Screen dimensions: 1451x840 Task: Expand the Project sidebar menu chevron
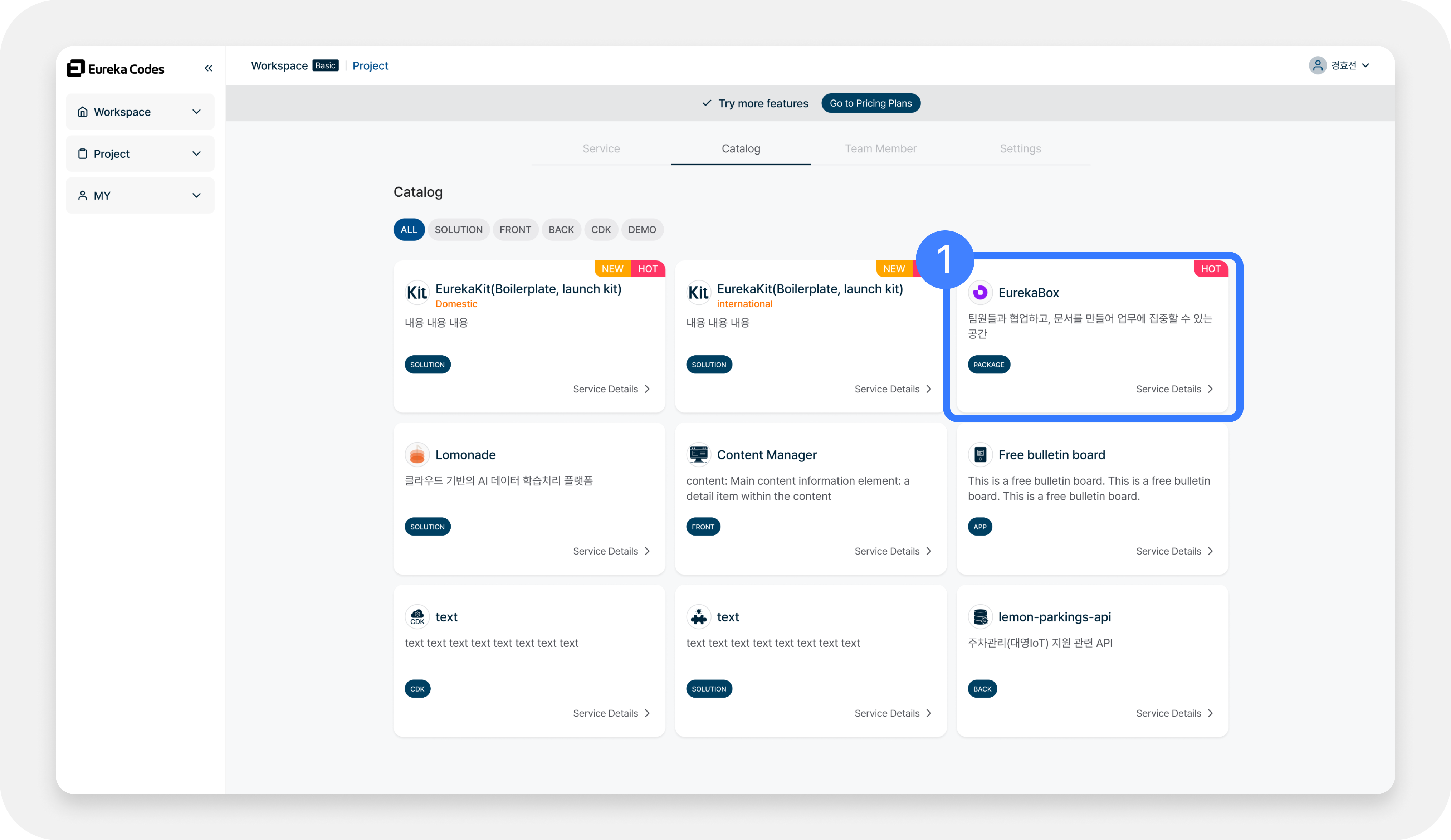tap(196, 154)
